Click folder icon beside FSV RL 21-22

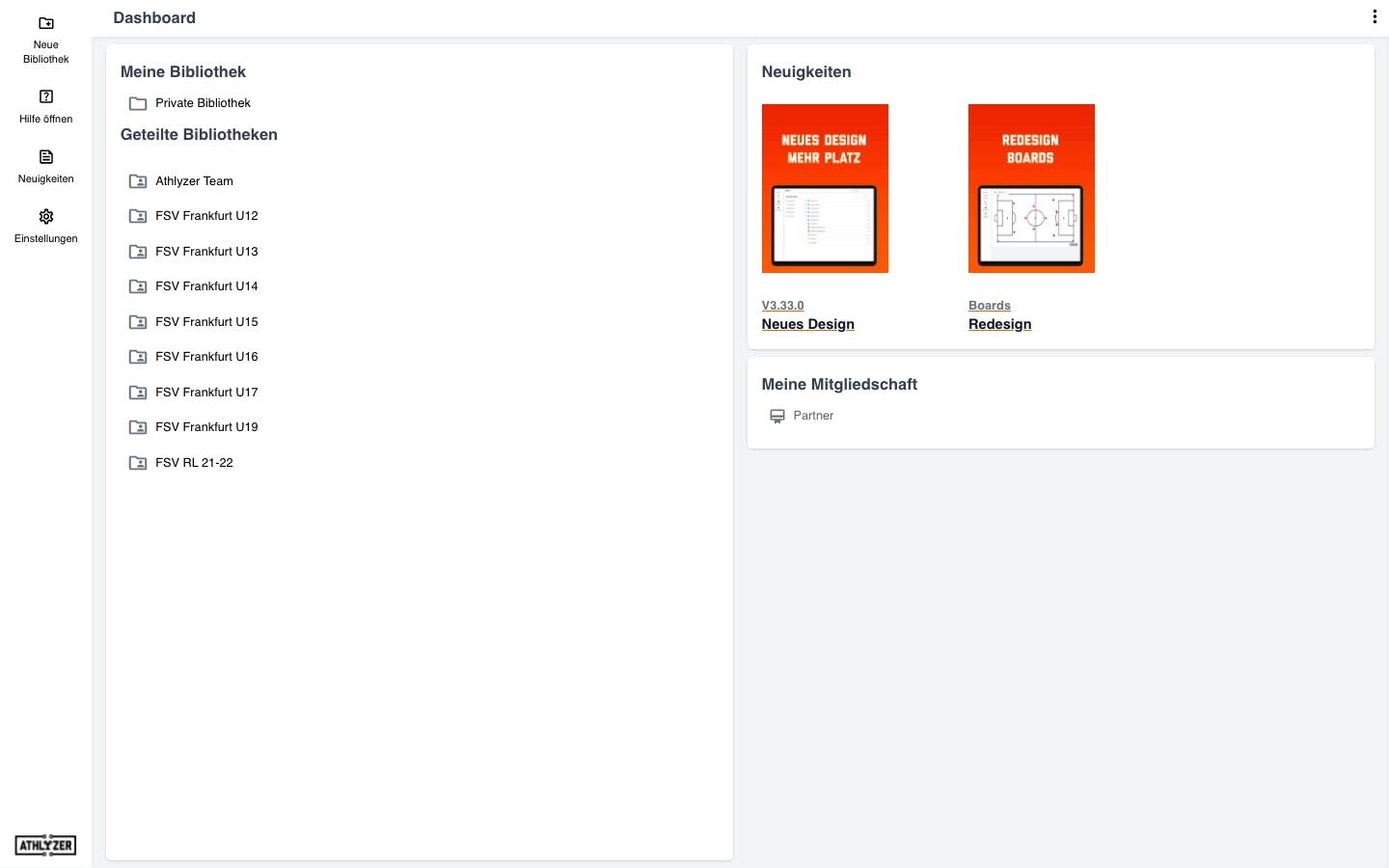[138, 463]
